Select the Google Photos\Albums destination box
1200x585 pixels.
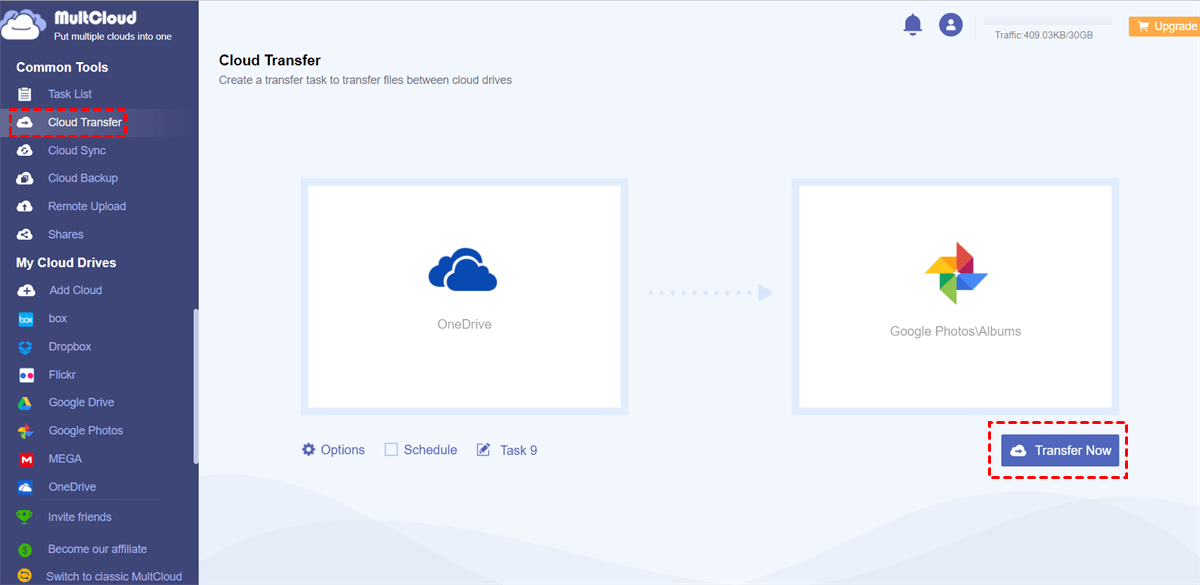coord(956,296)
